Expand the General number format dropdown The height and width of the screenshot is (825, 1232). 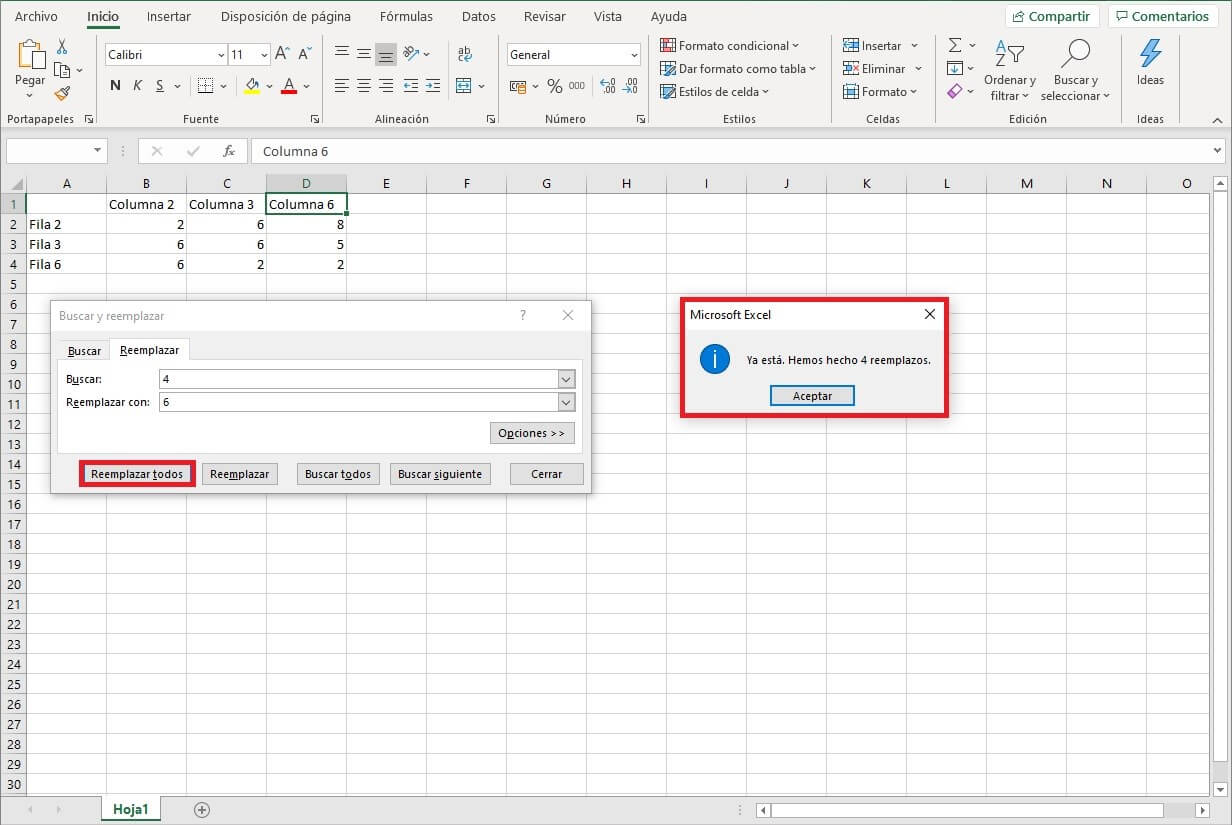634,55
